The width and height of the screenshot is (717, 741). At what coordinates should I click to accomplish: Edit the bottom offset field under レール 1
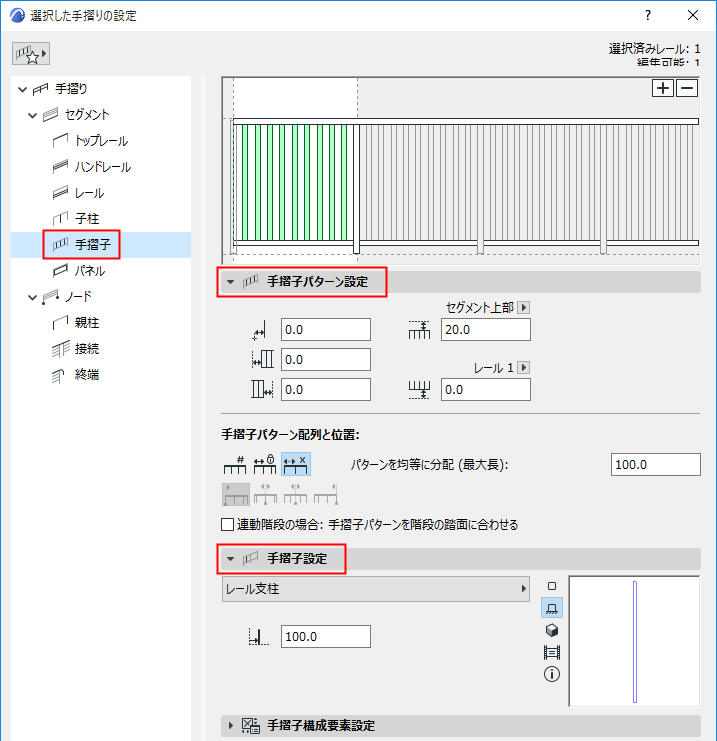485,390
